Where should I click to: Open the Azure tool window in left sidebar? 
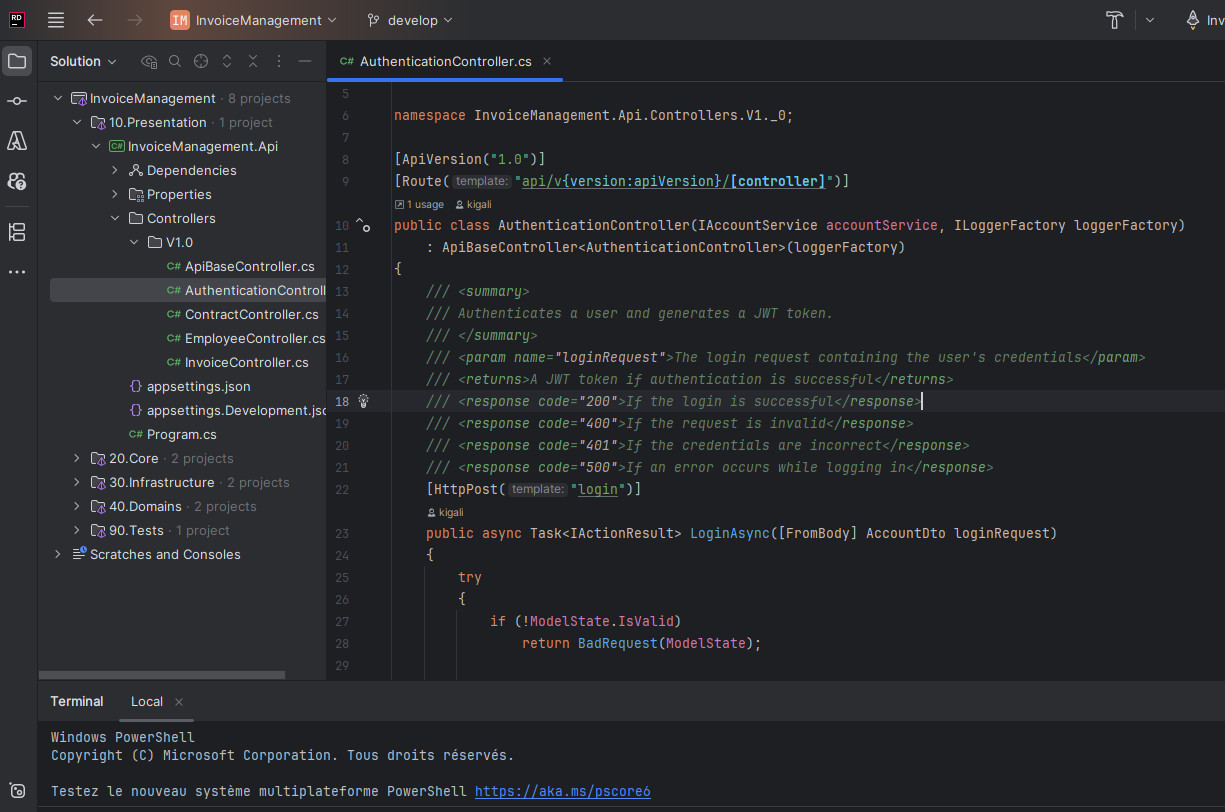pos(17,141)
